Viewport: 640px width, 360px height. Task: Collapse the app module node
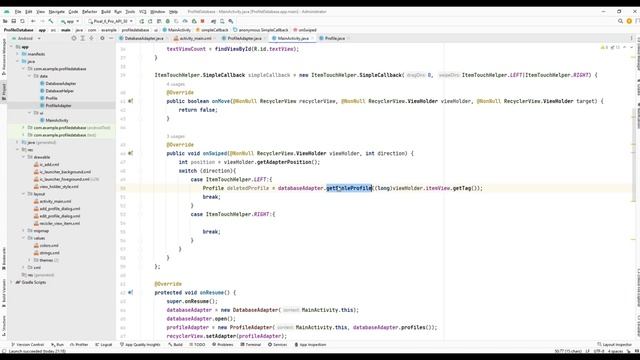(x=12, y=47)
